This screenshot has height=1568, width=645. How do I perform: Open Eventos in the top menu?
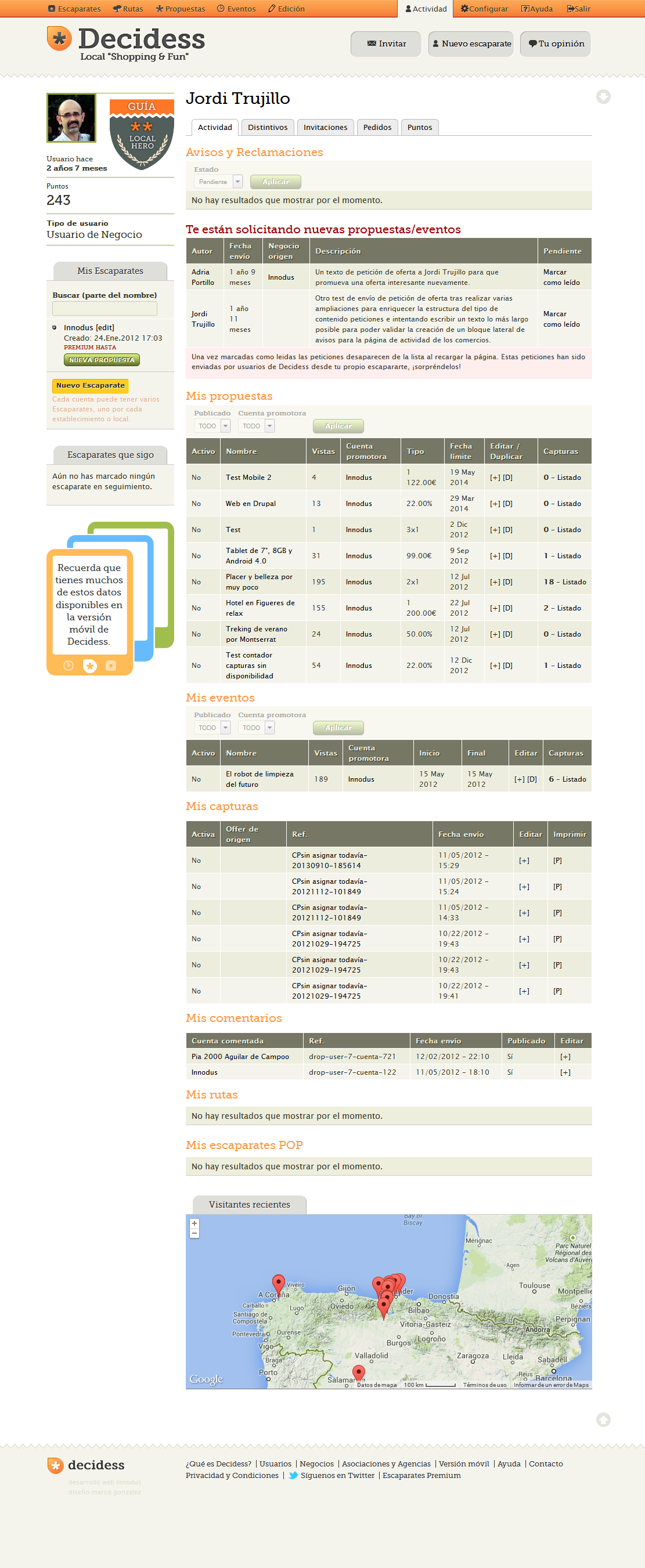tap(236, 9)
